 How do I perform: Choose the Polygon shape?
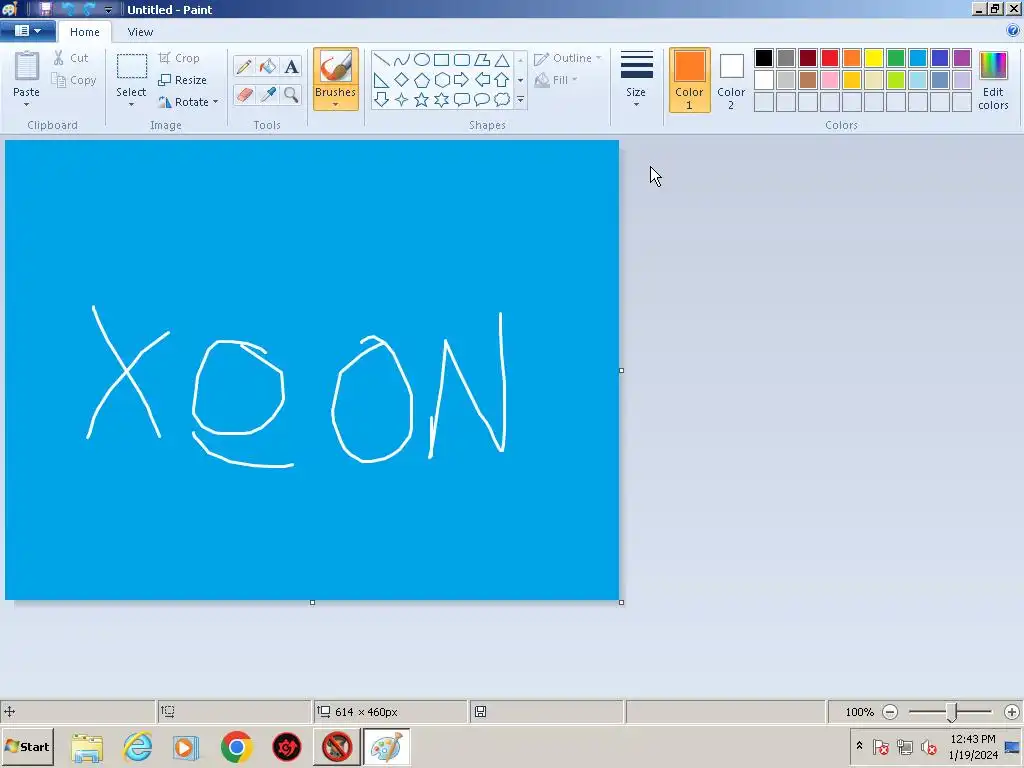[x=482, y=60]
